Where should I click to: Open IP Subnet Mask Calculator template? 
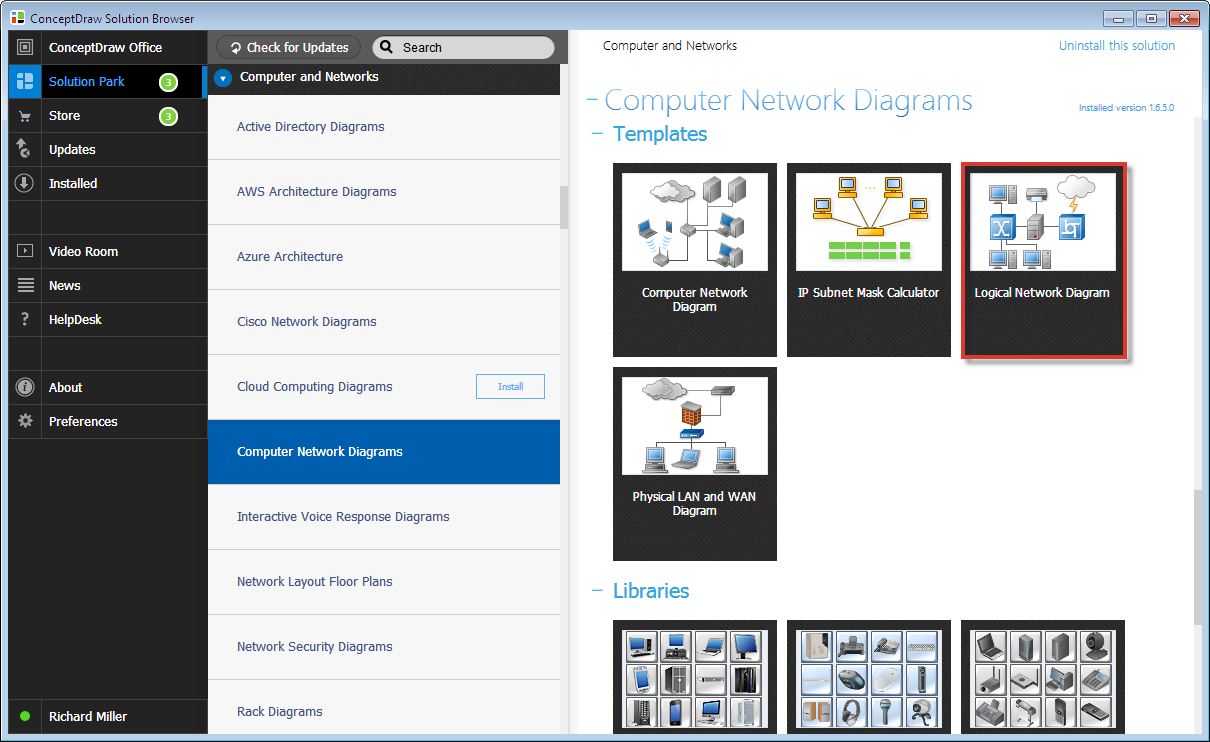(x=869, y=260)
